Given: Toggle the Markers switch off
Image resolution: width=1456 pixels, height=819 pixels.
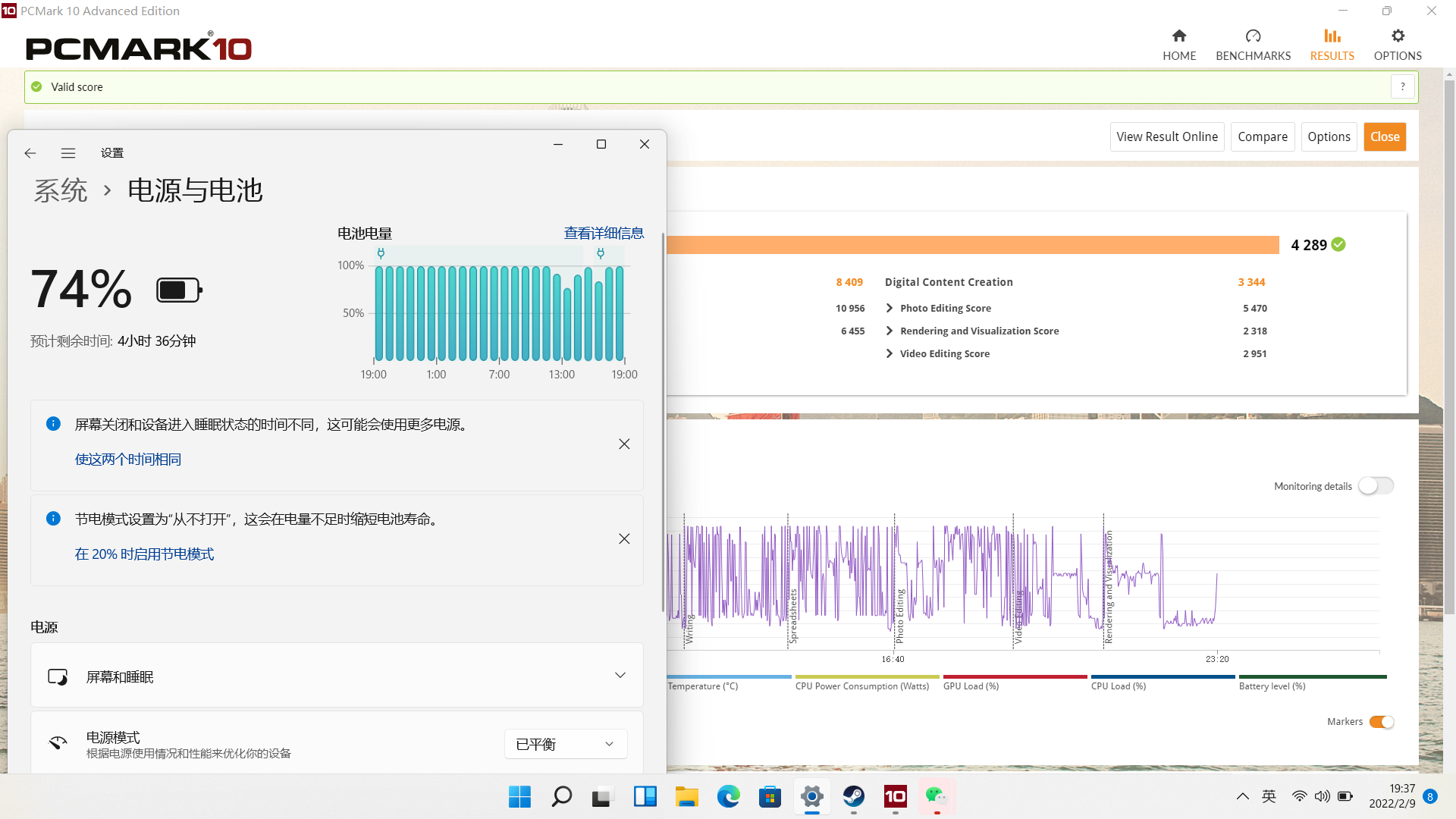Looking at the screenshot, I should click(x=1382, y=721).
